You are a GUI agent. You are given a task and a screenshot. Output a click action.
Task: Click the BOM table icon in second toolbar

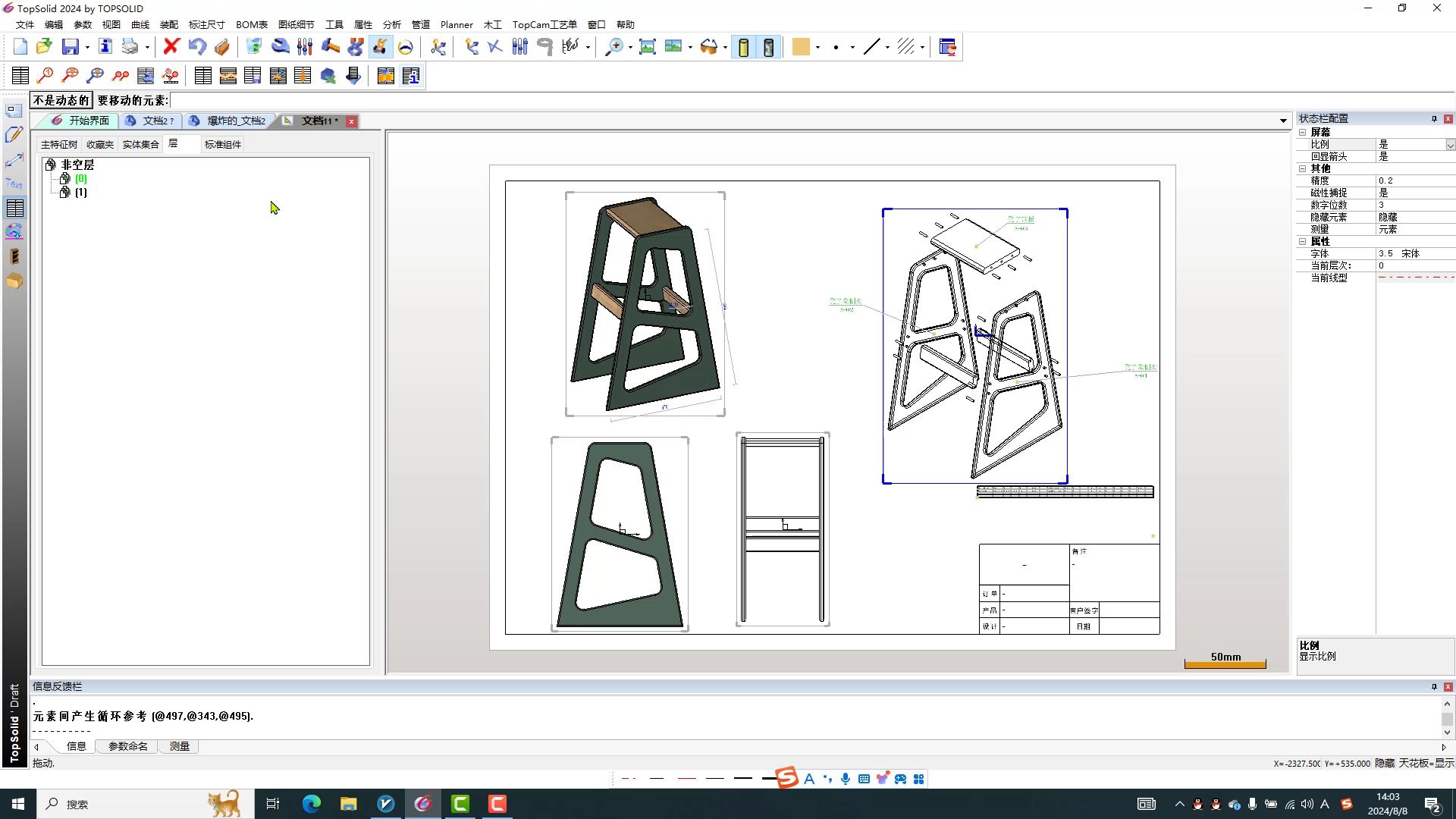(x=20, y=76)
